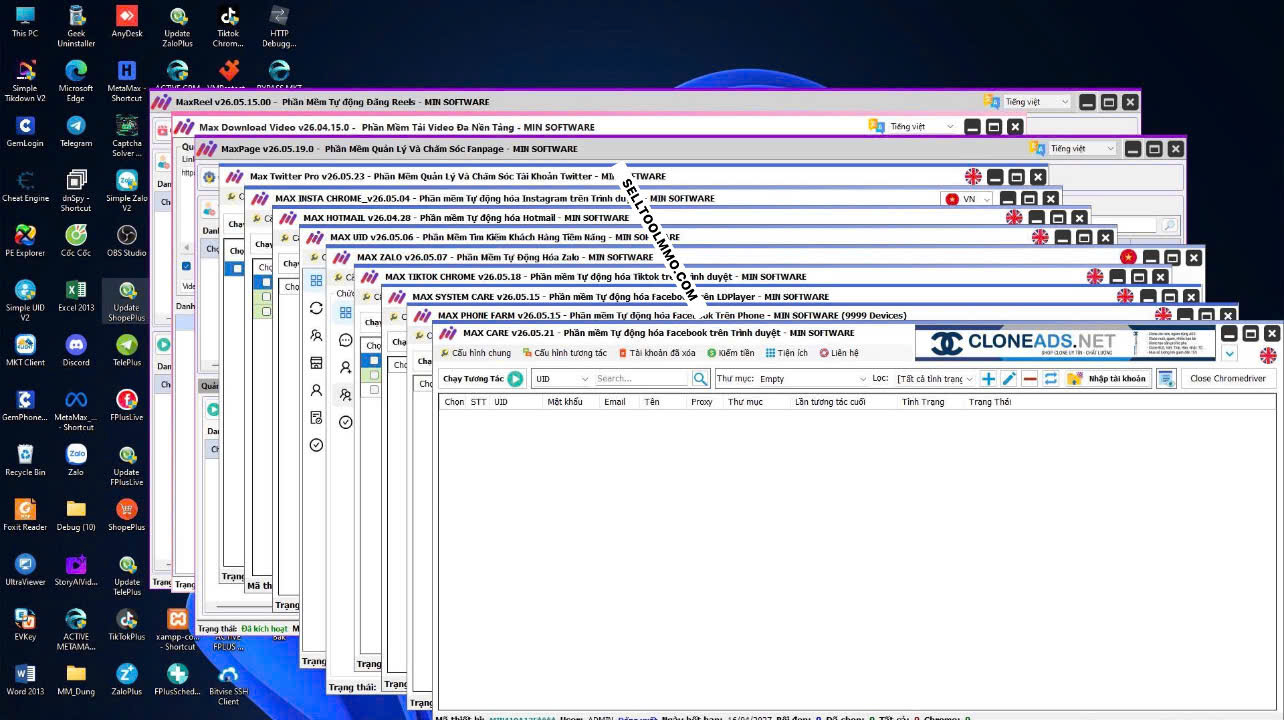Click Close Chromedriver button
1284x720 pixels.
(x=1227, y=379)
